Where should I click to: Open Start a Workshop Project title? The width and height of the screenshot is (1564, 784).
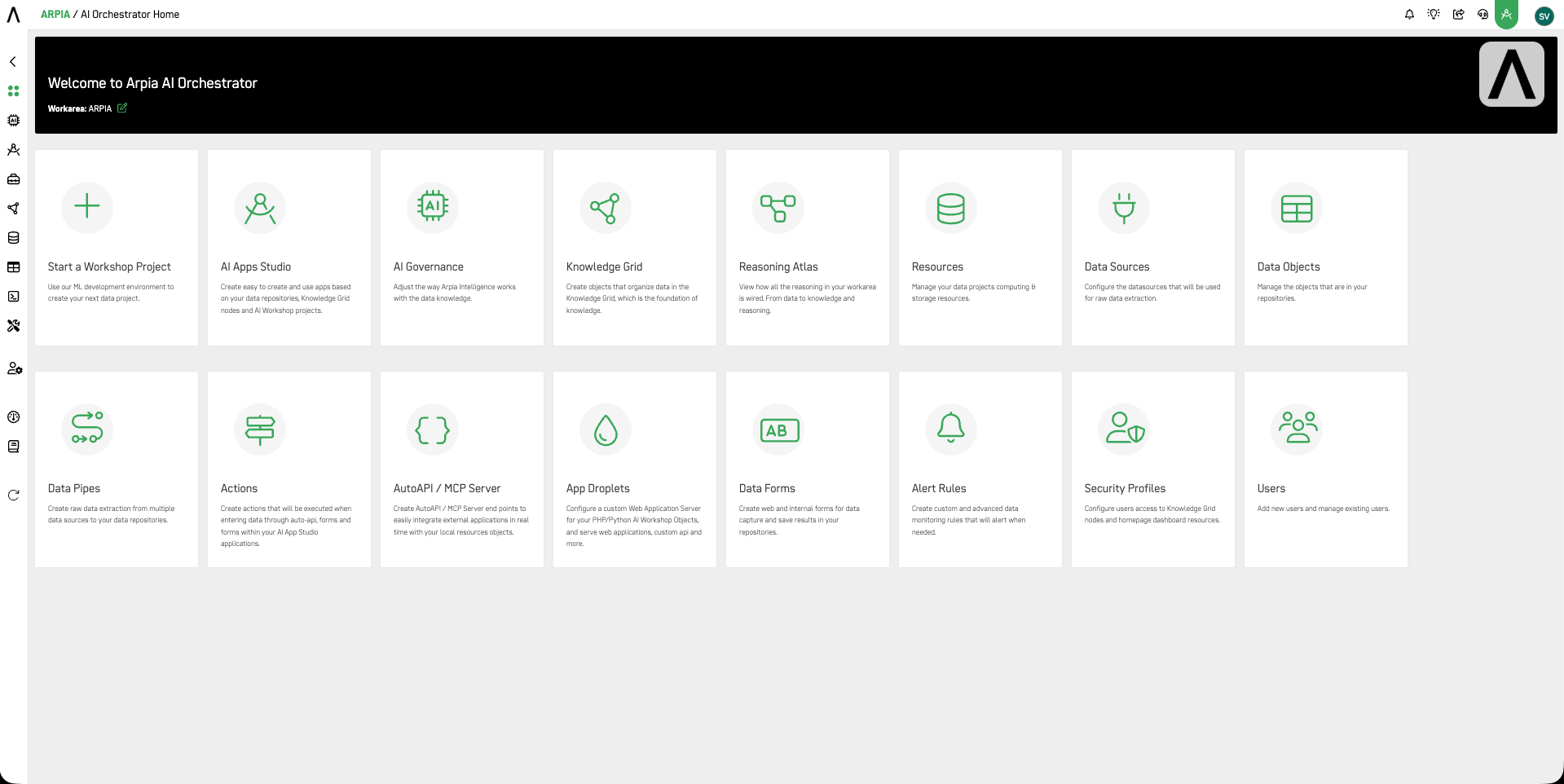click(109, 266)
